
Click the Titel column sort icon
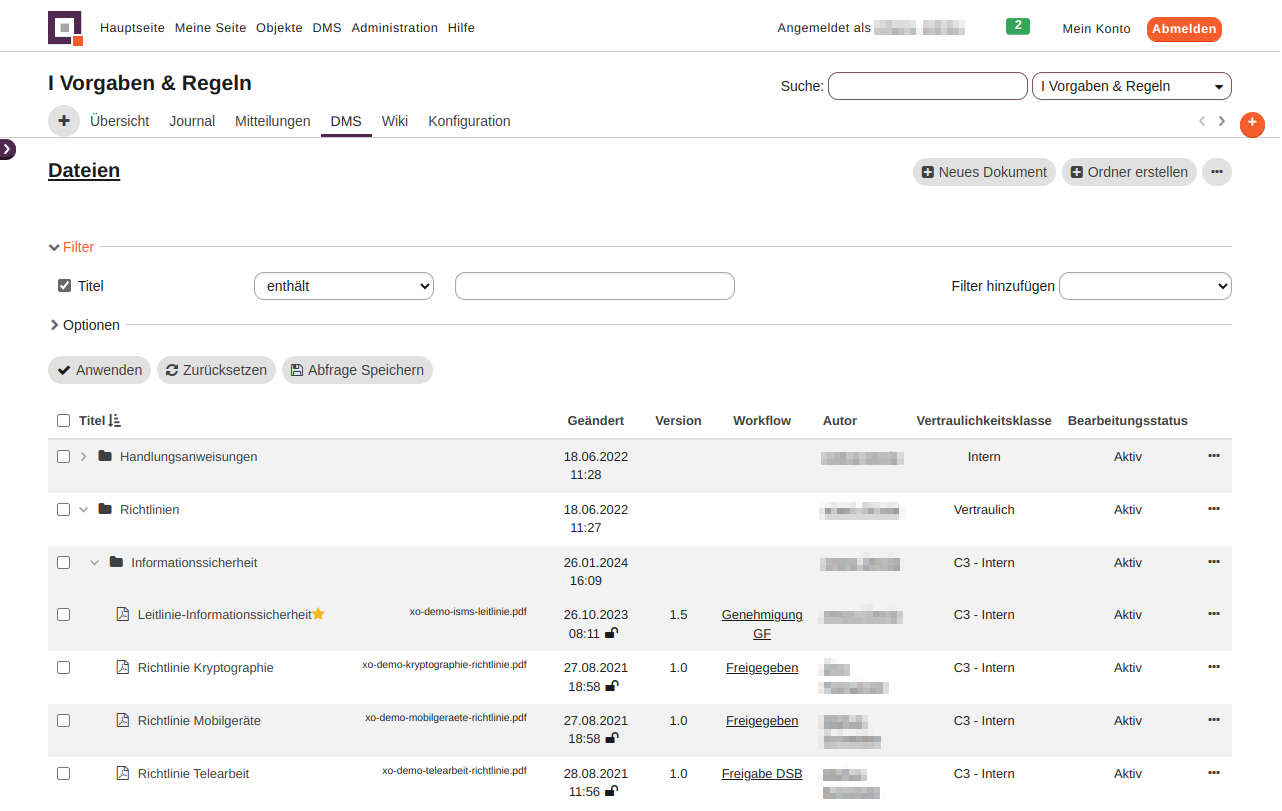114,421
